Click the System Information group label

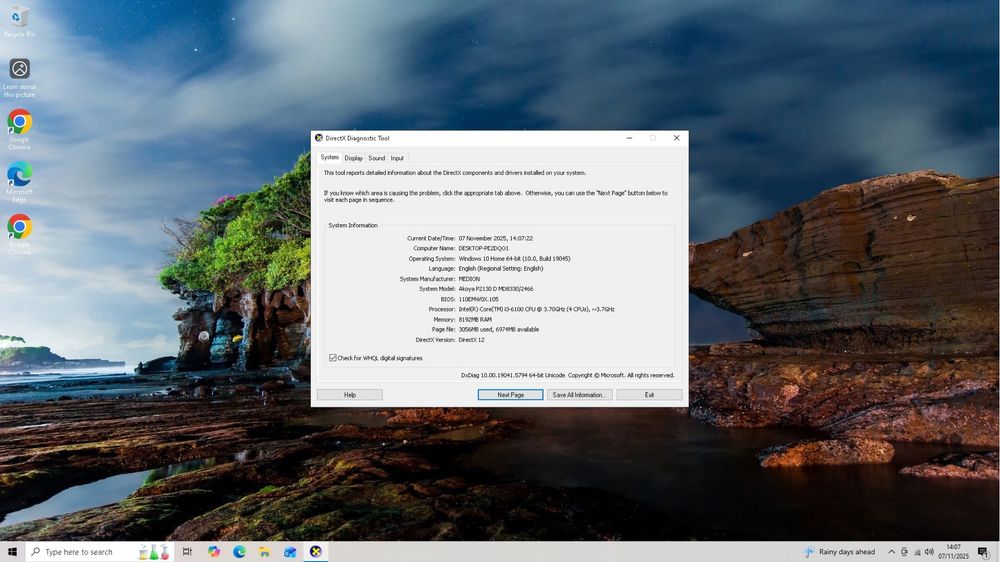click(x=353, y=225)
